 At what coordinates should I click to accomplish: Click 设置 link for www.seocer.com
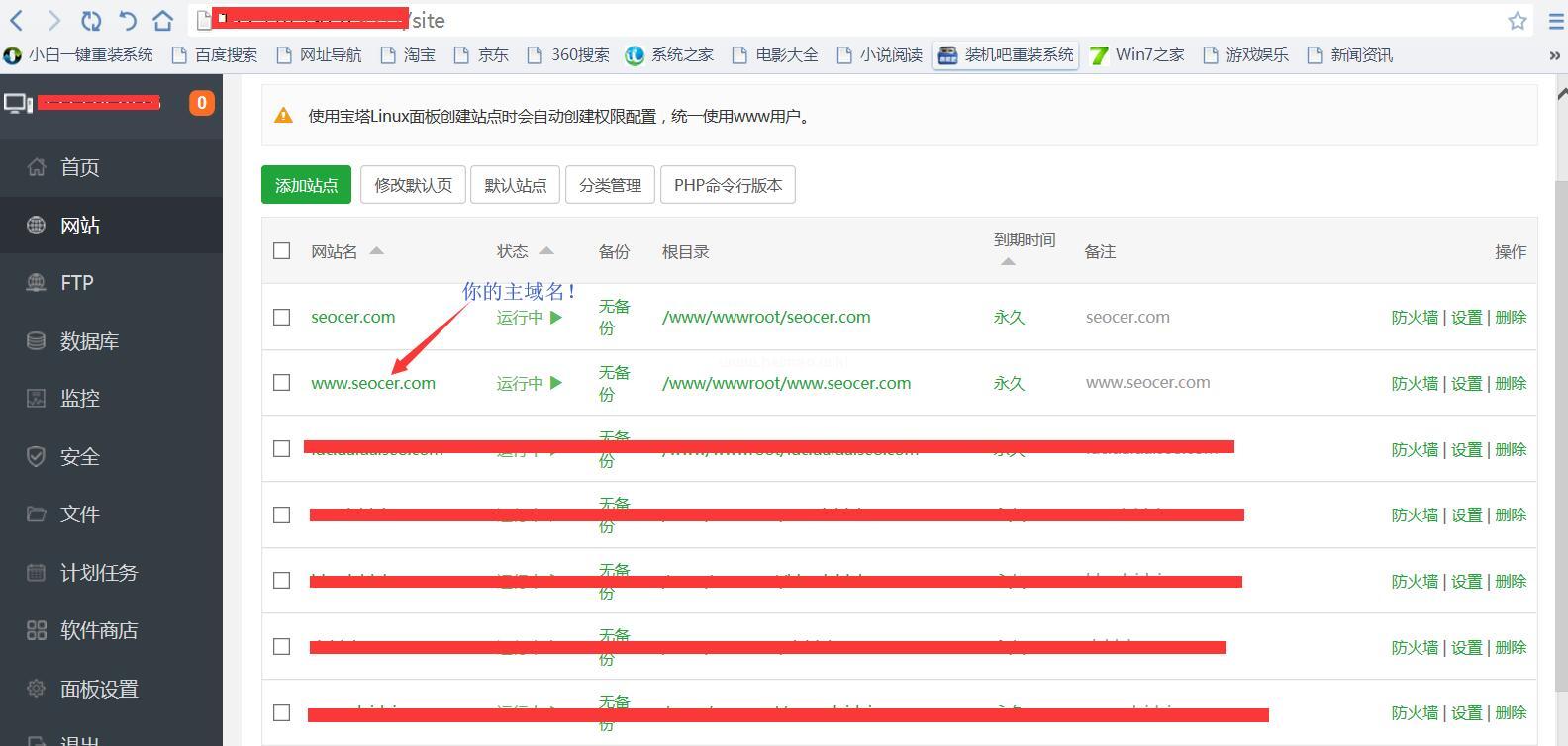click(x=1466, y=383)
